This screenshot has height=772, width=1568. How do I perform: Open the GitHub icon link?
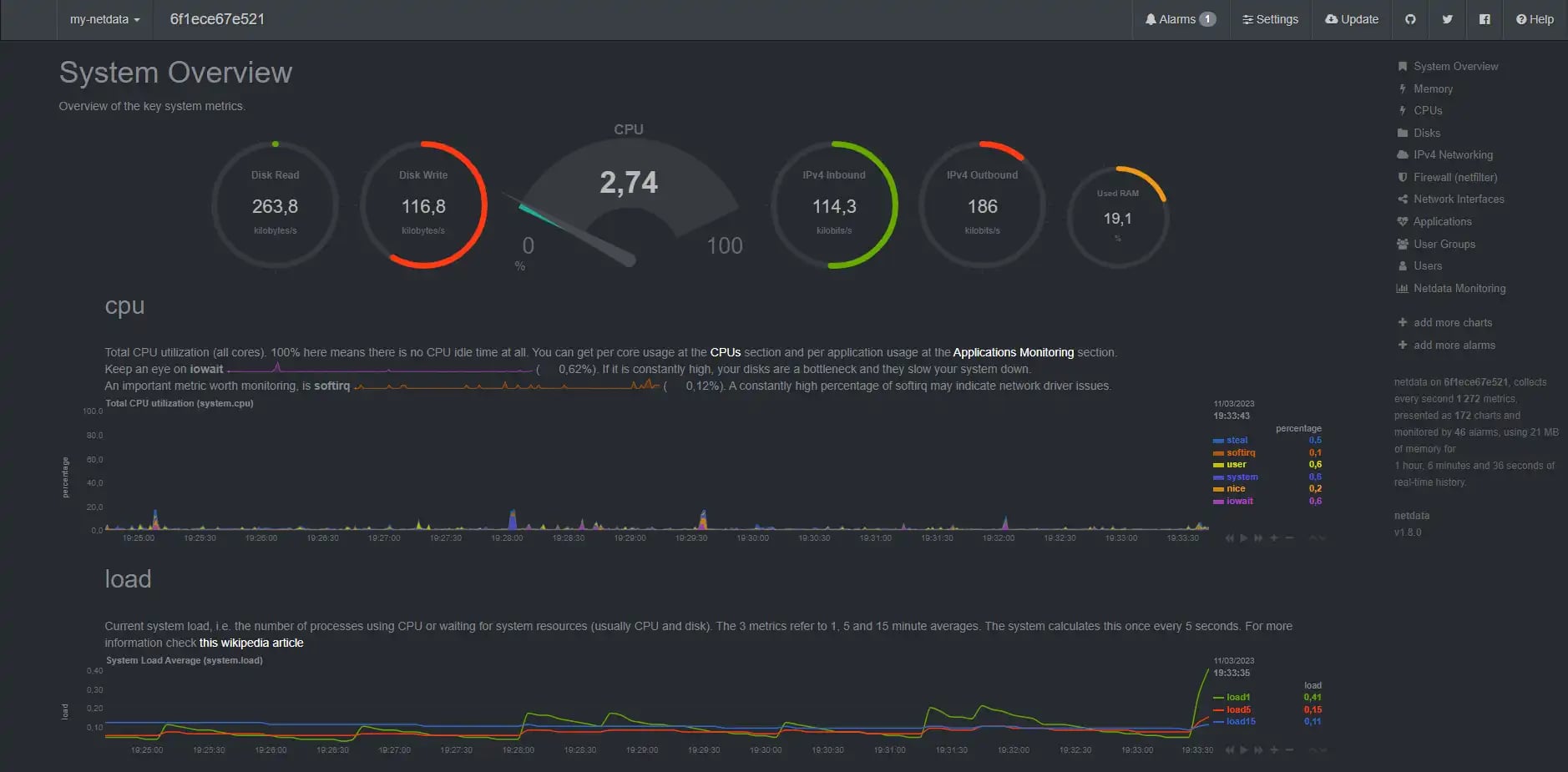pos(1410,19)
